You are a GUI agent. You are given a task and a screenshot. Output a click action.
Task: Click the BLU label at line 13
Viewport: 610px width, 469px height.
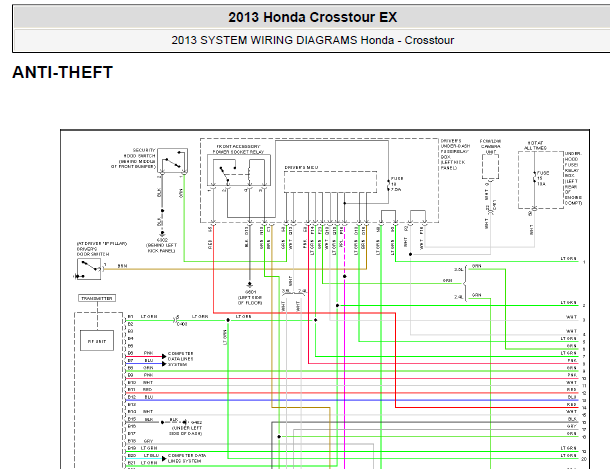572,397
